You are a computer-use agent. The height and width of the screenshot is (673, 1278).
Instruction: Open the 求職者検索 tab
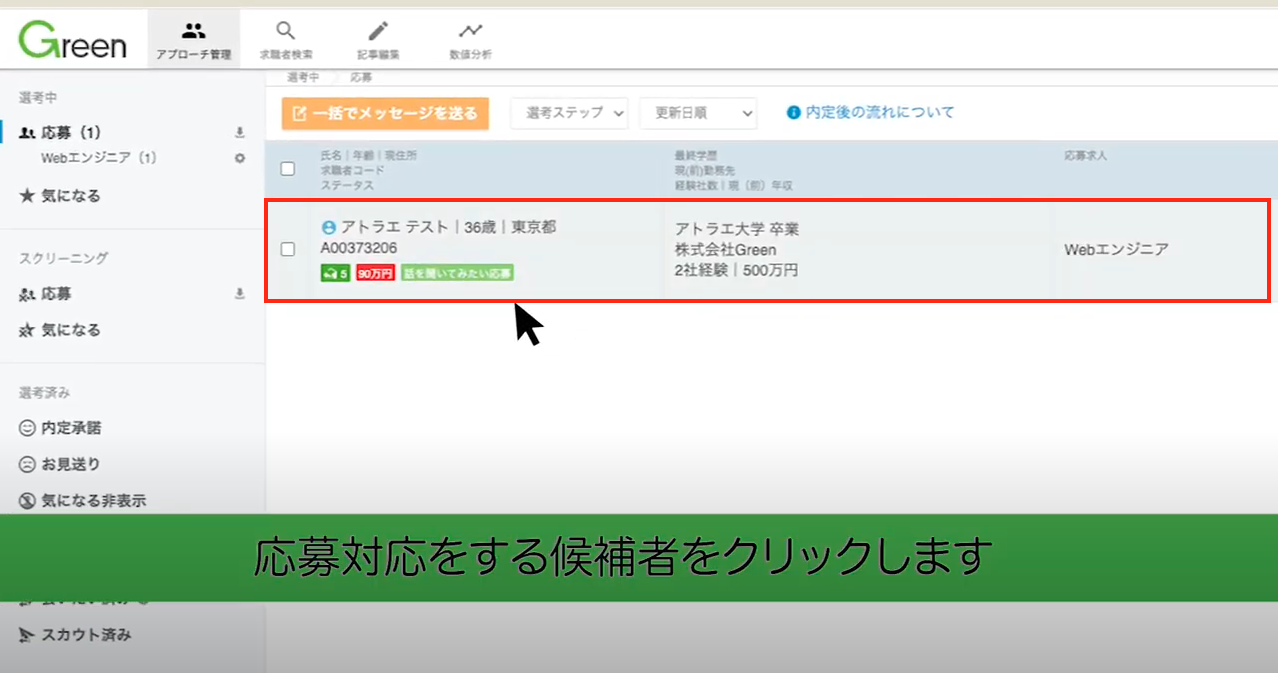pyautogui.click(x=286, y=39)
